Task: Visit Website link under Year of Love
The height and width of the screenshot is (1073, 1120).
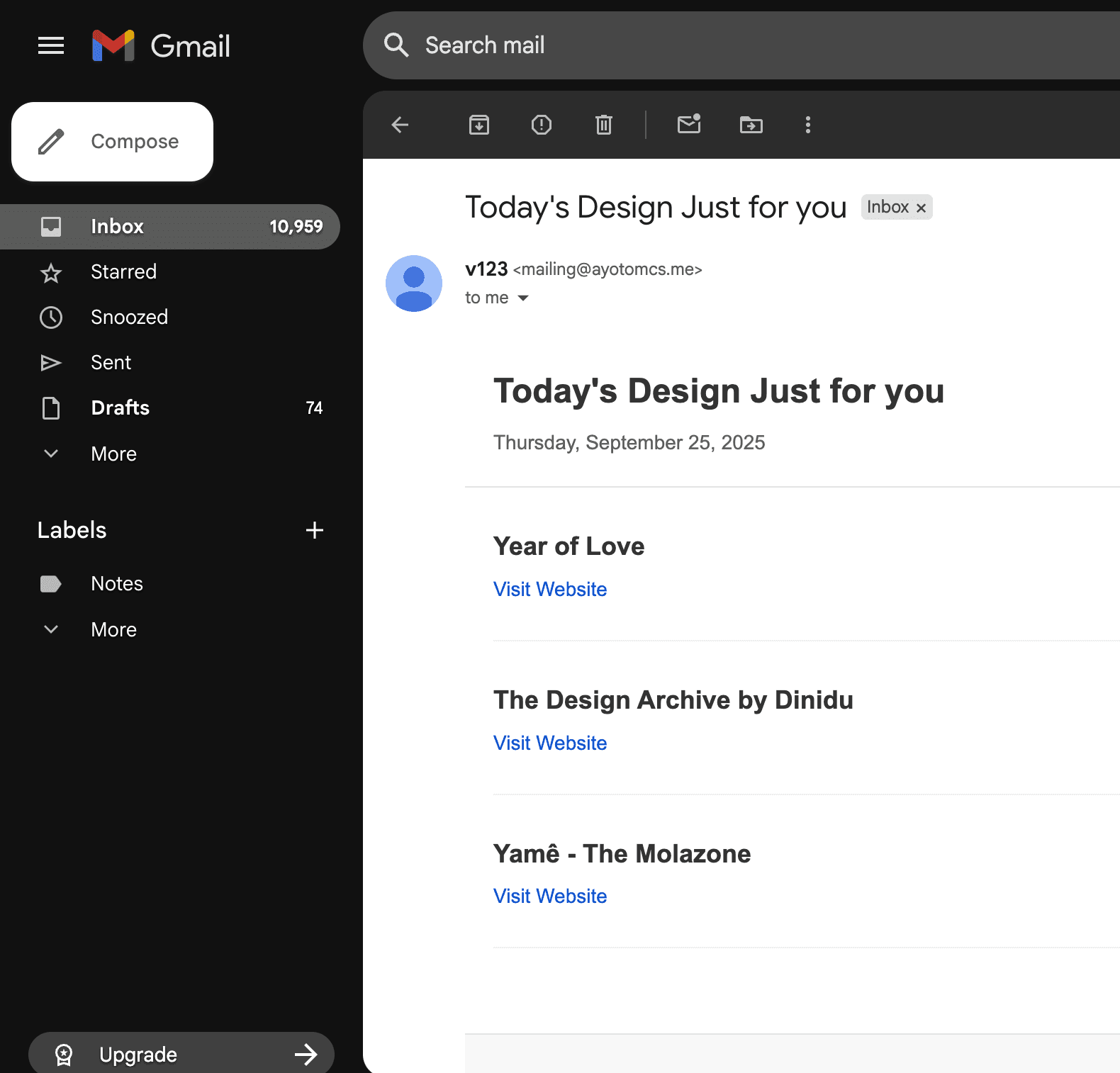Action: tap(550, 590)
